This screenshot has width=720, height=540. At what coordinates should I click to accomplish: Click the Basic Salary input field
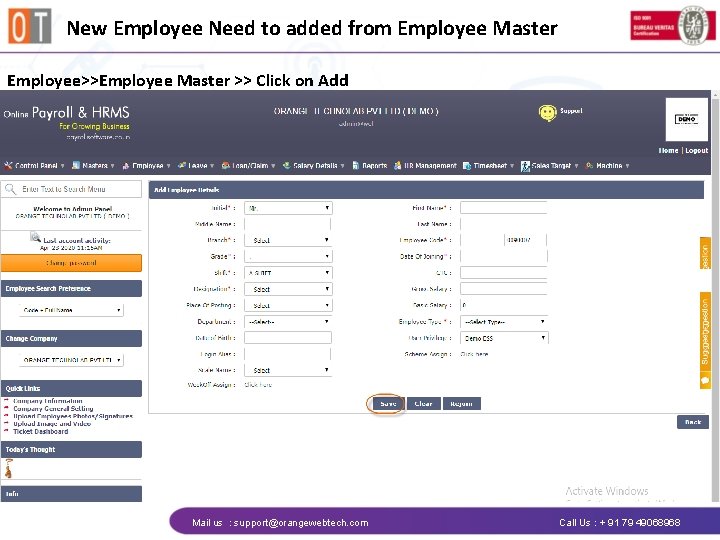tap(504, 305)
